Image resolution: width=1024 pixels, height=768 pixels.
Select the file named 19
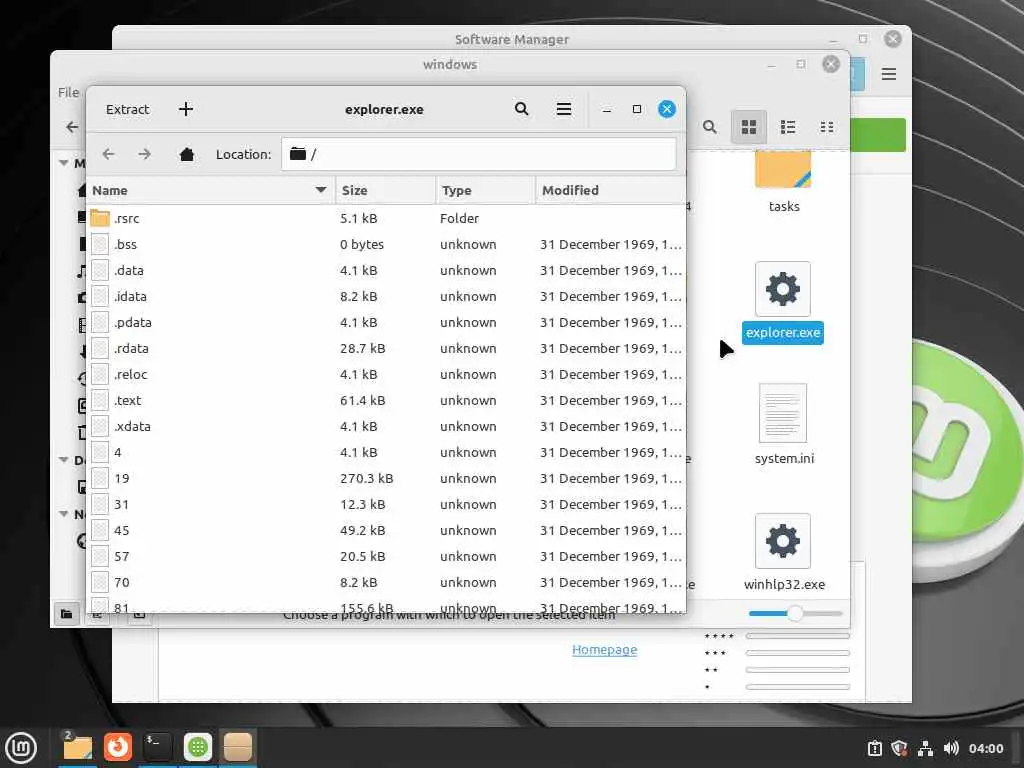click(x=386, y=479)
